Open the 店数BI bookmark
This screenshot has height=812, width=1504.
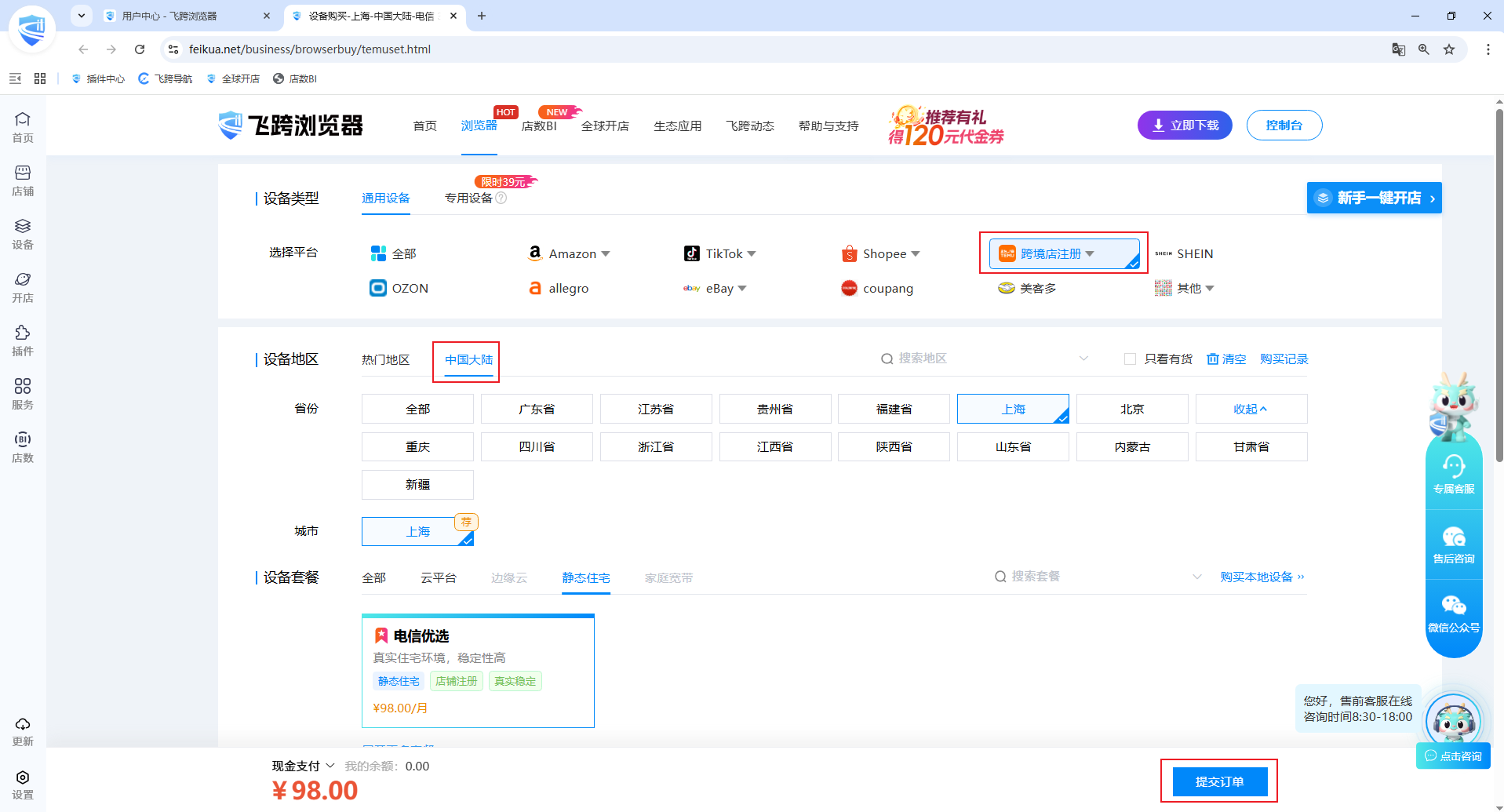click(x=295, y=78)
